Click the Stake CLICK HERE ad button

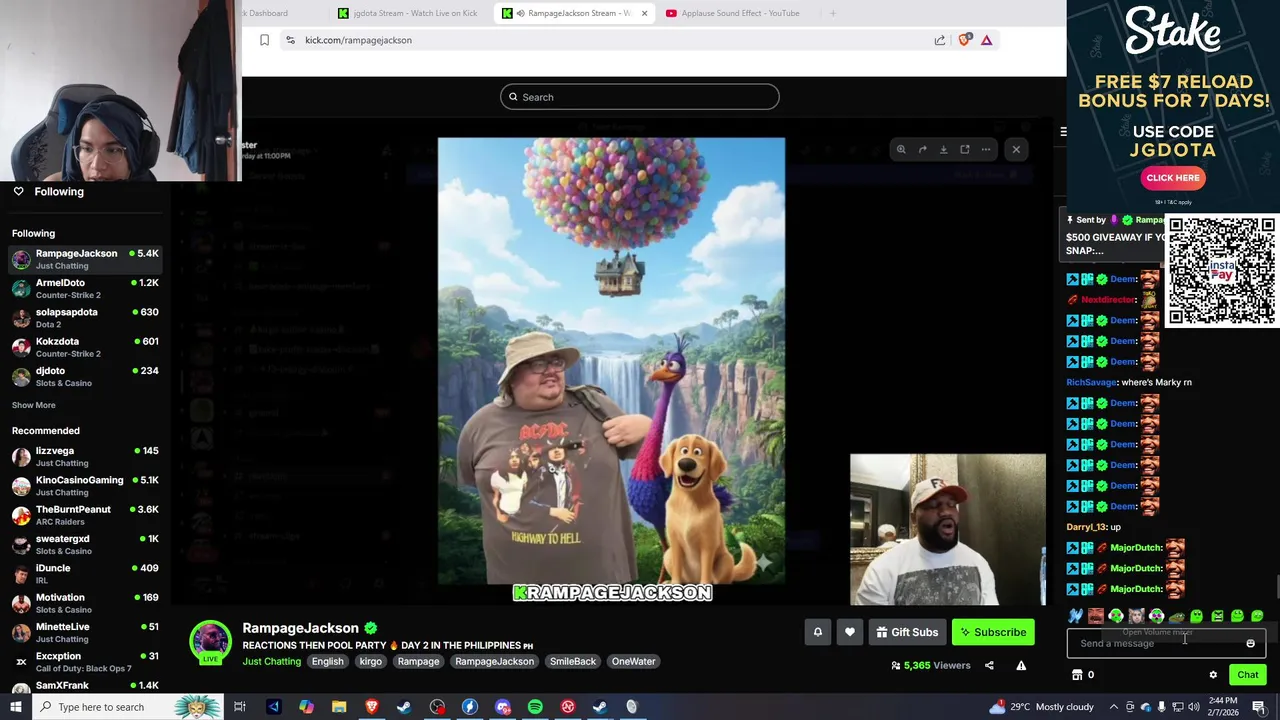(x=1173, y=178)
